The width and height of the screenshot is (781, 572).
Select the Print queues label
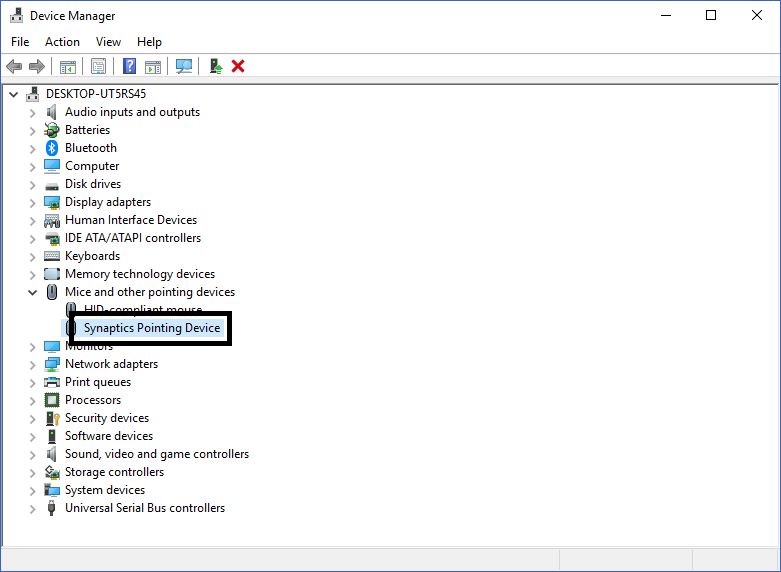pos(98,382)
